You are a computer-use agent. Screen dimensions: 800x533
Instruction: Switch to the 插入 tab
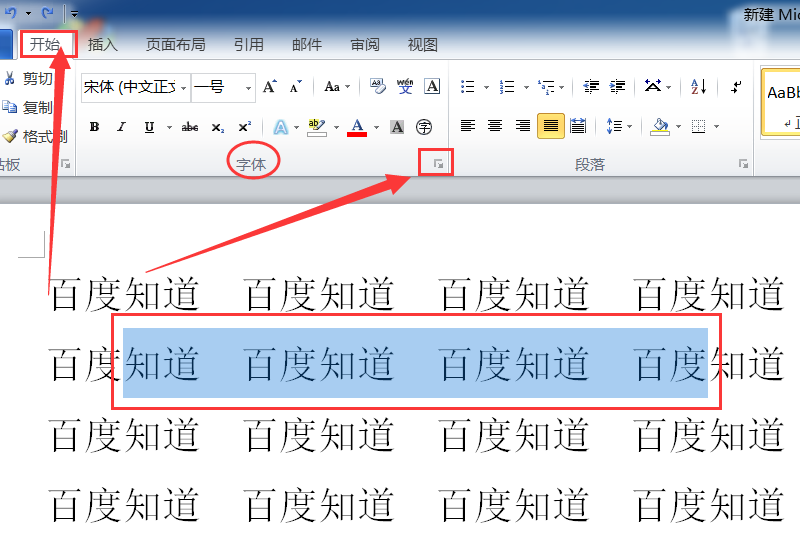(x=103, y=45)
